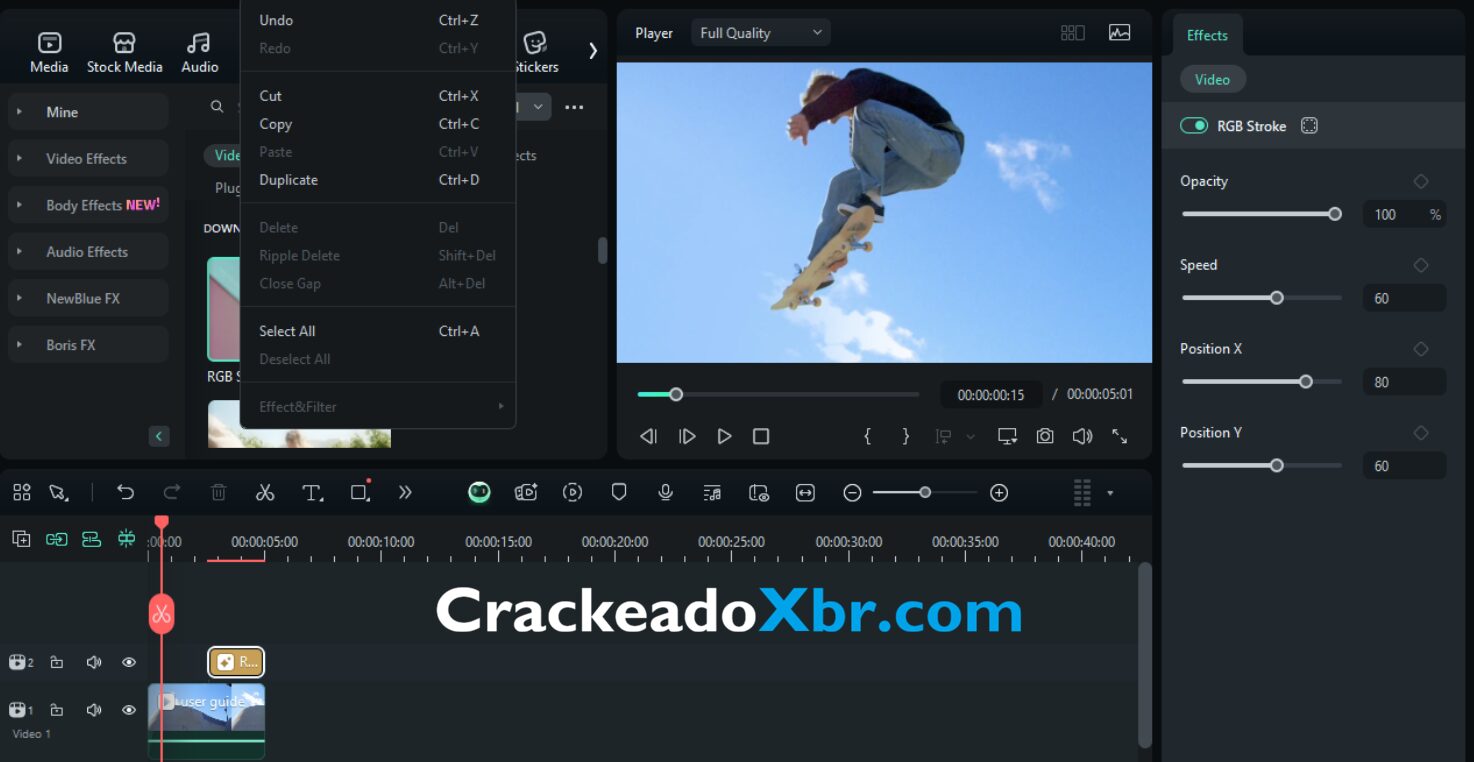This screenshot has width=1474, height=762.
Task: Expand the Video Effects category
Action: point(88,158)
